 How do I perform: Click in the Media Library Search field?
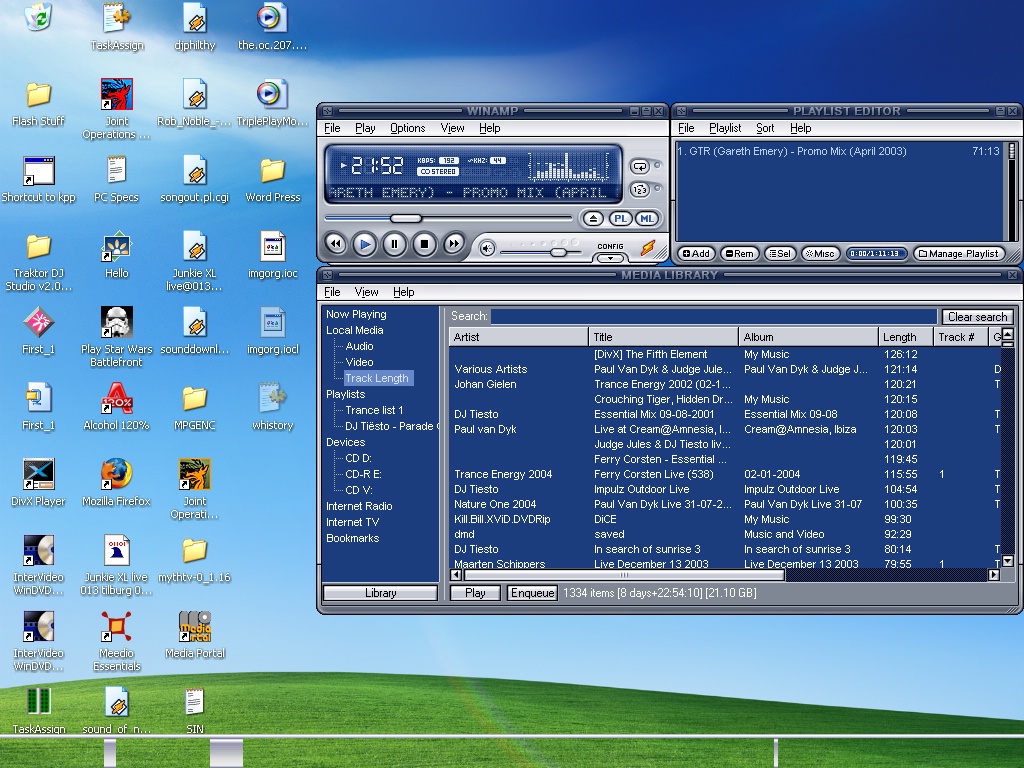[x=714, y=316]
